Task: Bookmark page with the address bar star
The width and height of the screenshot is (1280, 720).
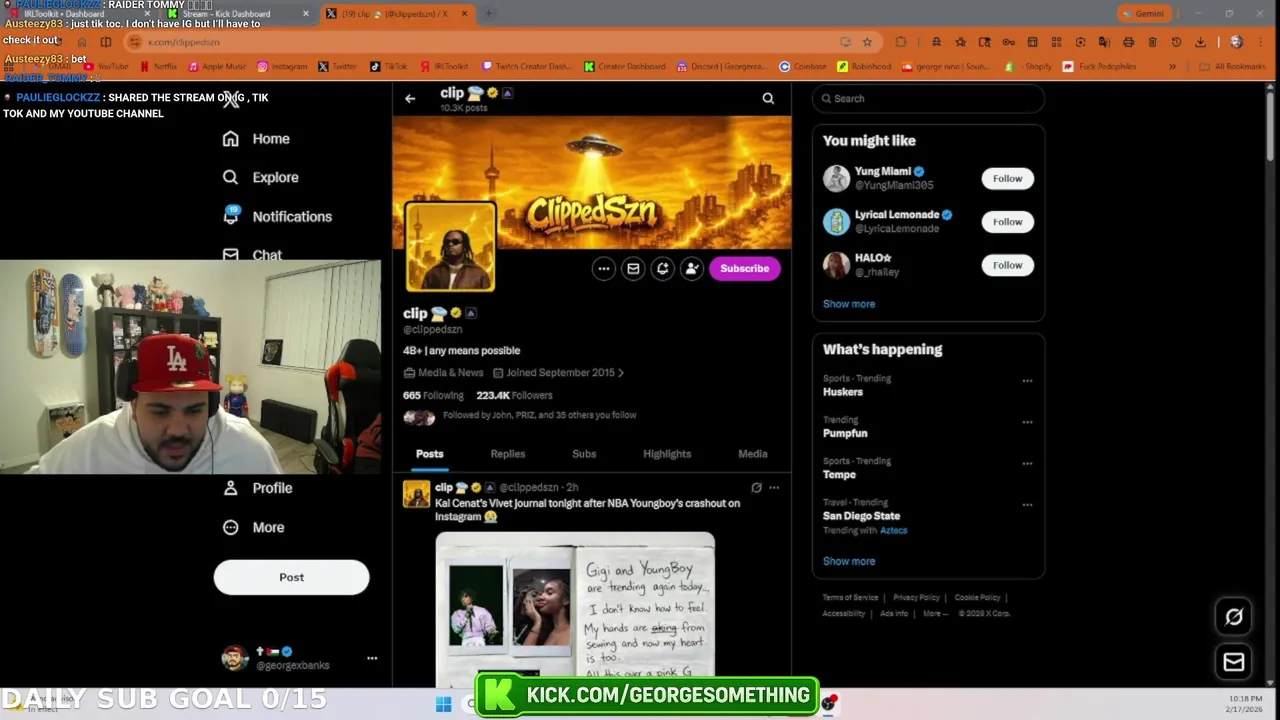Action: pyautogui.click(x=867, y=42)
